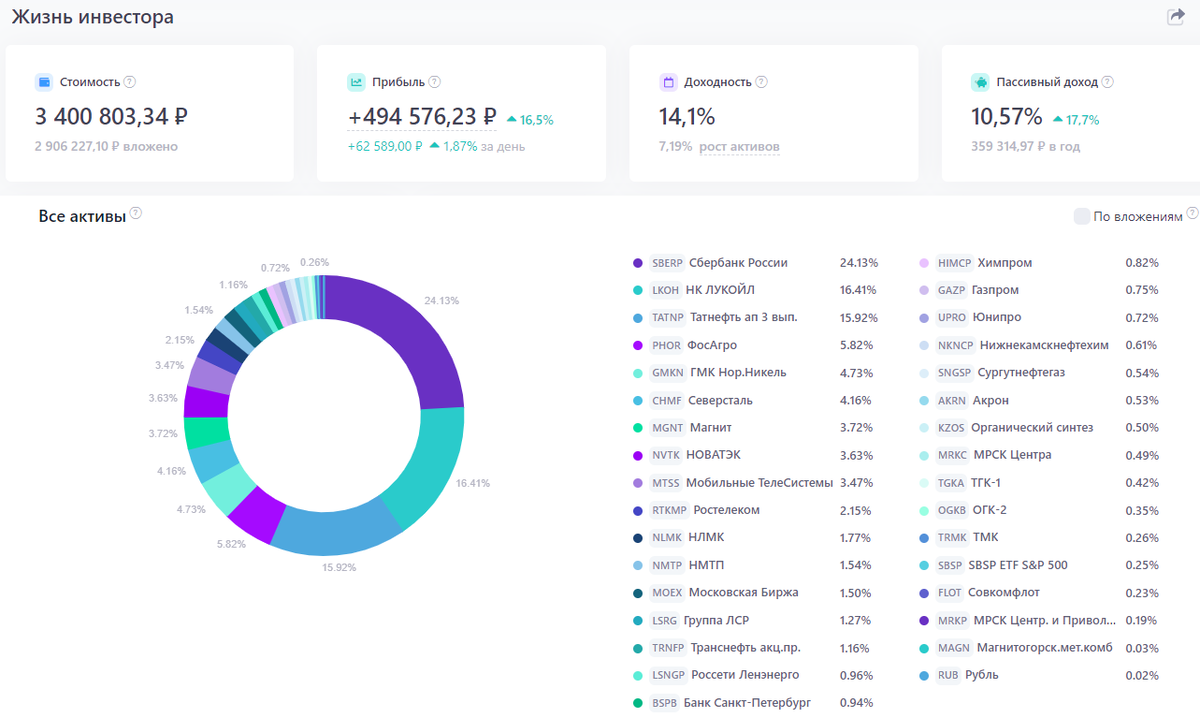
Task: Select the Банк Санкт-Петербург legend name
Action: 747,703
